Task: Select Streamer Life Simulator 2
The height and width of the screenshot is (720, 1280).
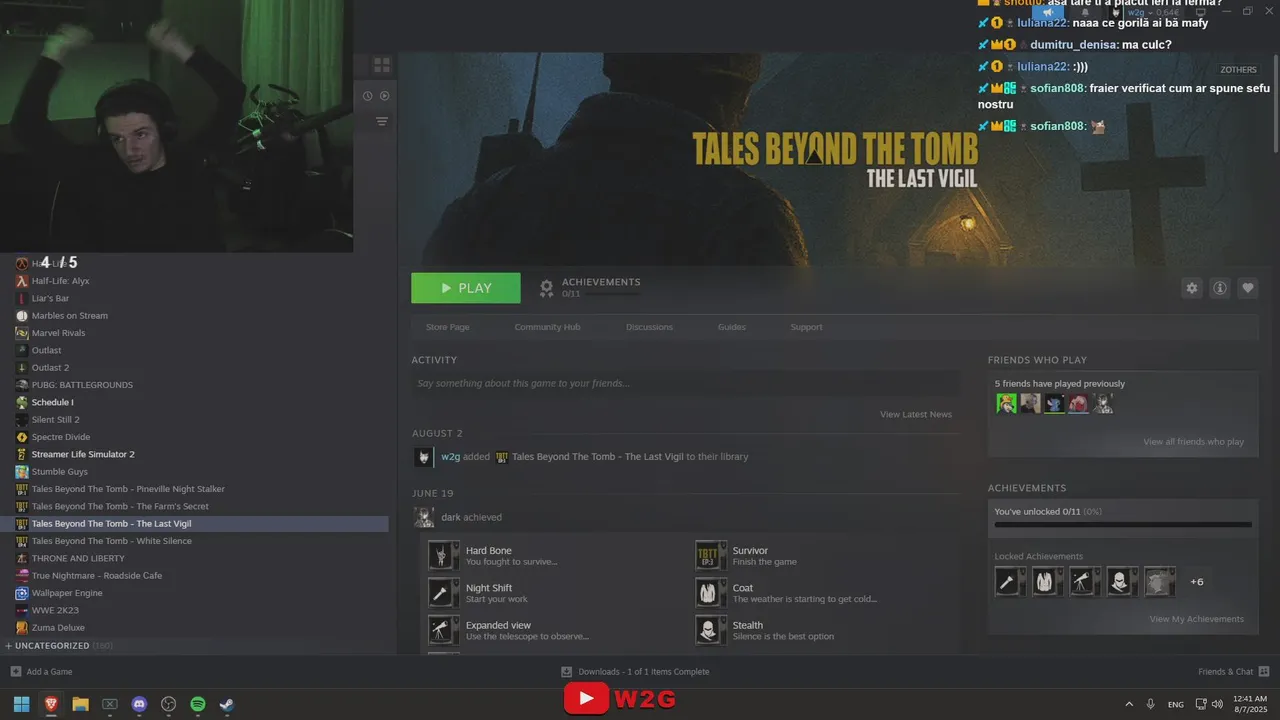Action: (83, 454)
